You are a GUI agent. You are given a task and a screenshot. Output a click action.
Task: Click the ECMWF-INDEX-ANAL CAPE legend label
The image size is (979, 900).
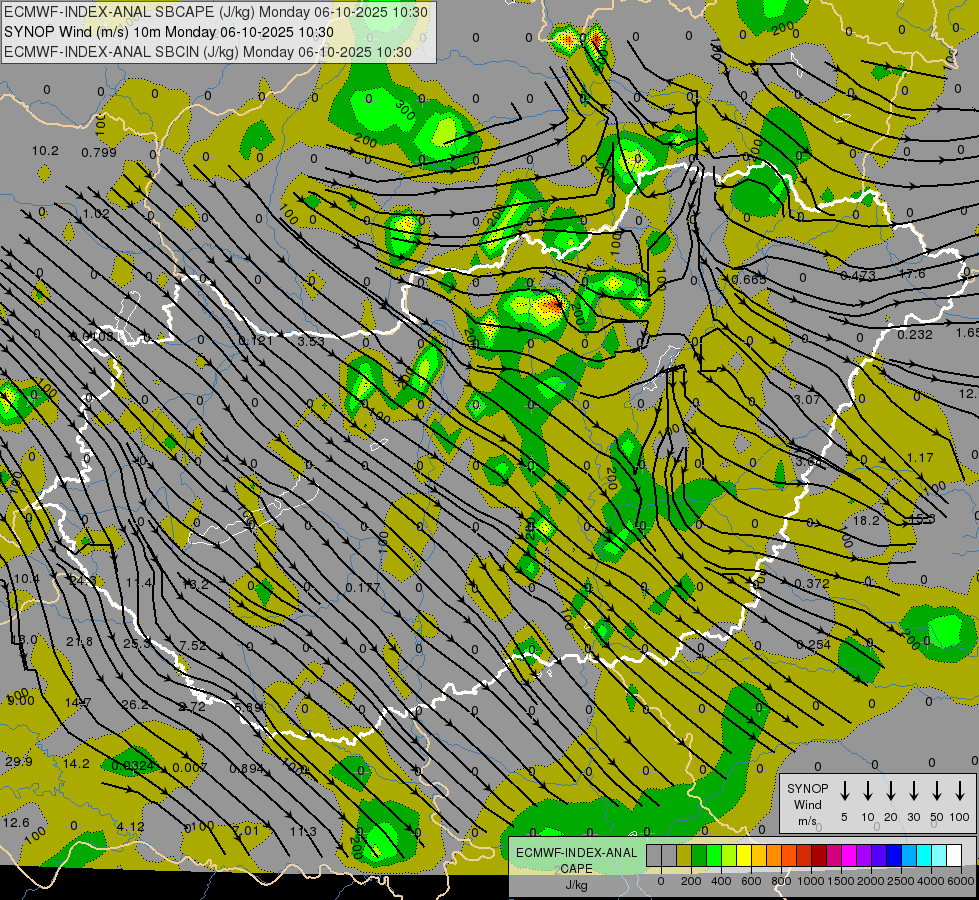pos(575,860)
